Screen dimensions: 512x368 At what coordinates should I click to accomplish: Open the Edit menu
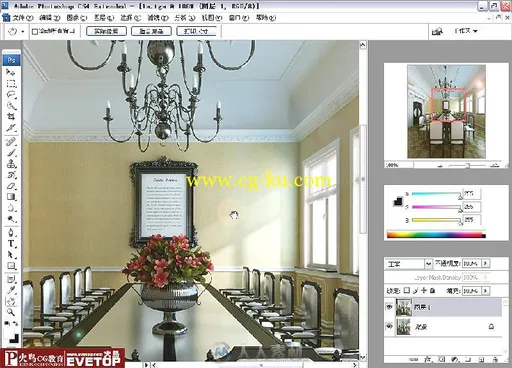click(x=50, y=18)
